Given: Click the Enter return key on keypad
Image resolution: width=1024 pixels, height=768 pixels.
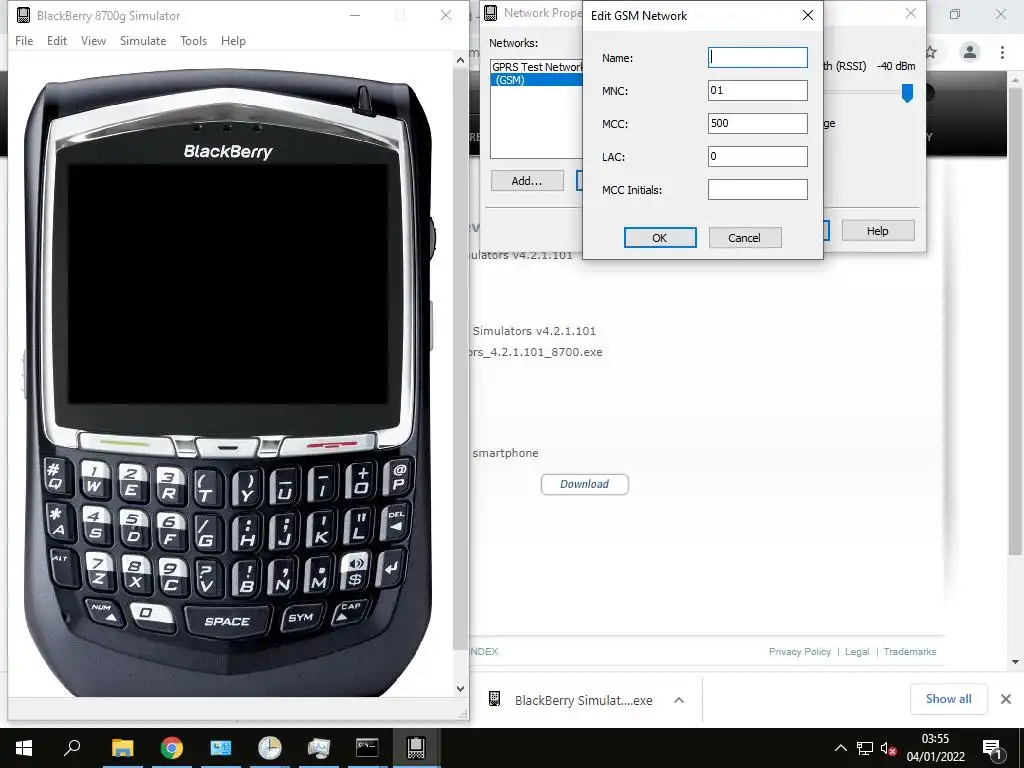Looking at the screenshot, I should (391, 568).
